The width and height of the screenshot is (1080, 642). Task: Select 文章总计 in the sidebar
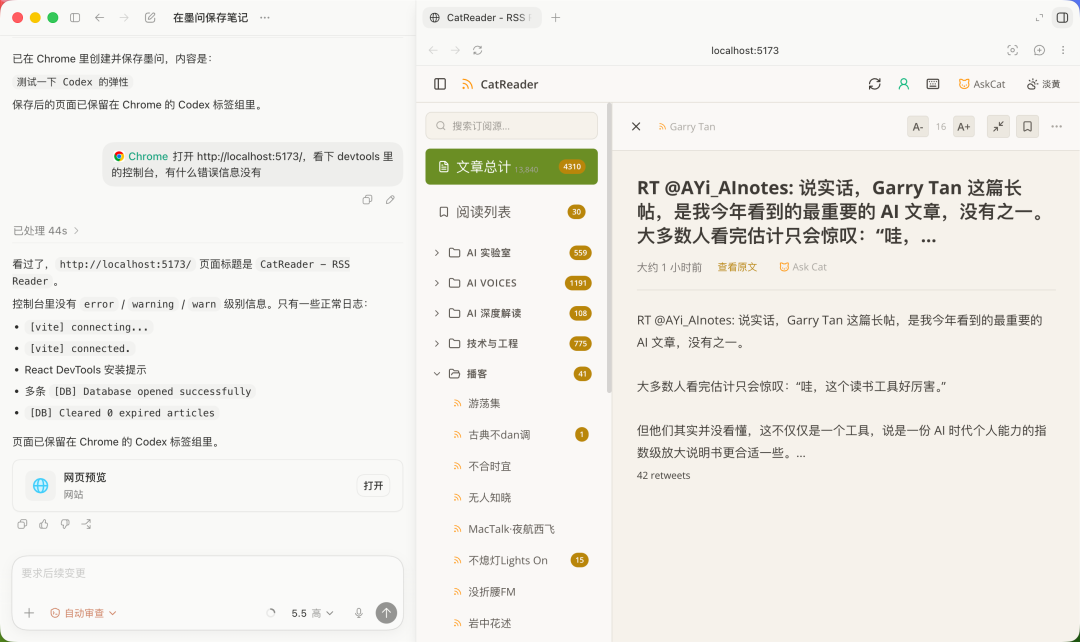(512, 167)
